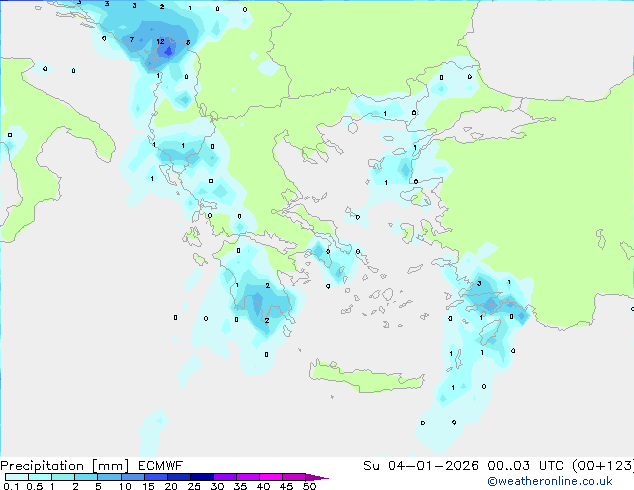Click the 12 mm precipitation peak value
The height and width of the screenshot is (490, 634).
tap(160, 42)
